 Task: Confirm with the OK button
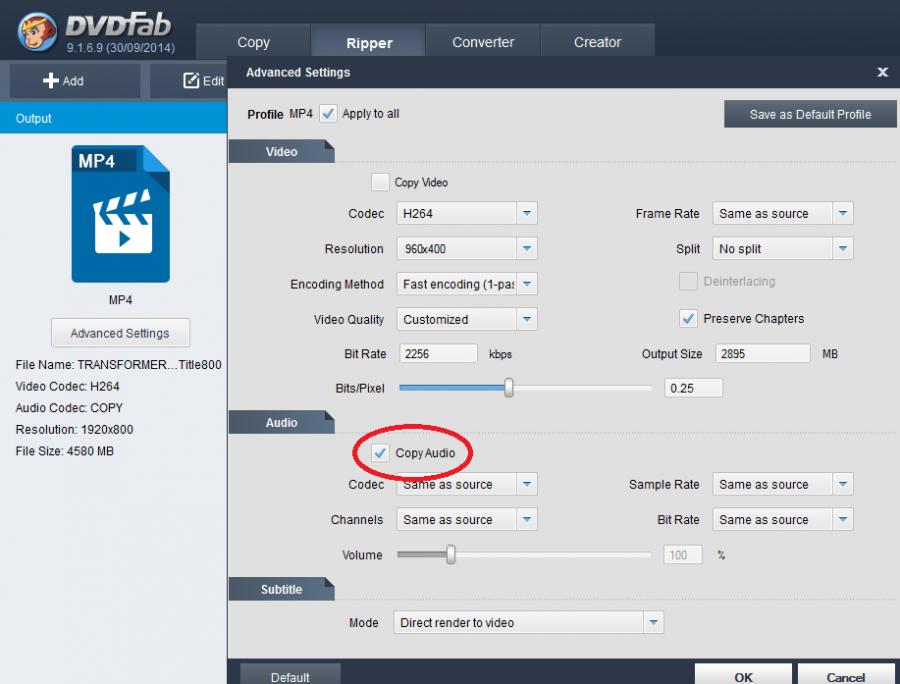(743, 675)
